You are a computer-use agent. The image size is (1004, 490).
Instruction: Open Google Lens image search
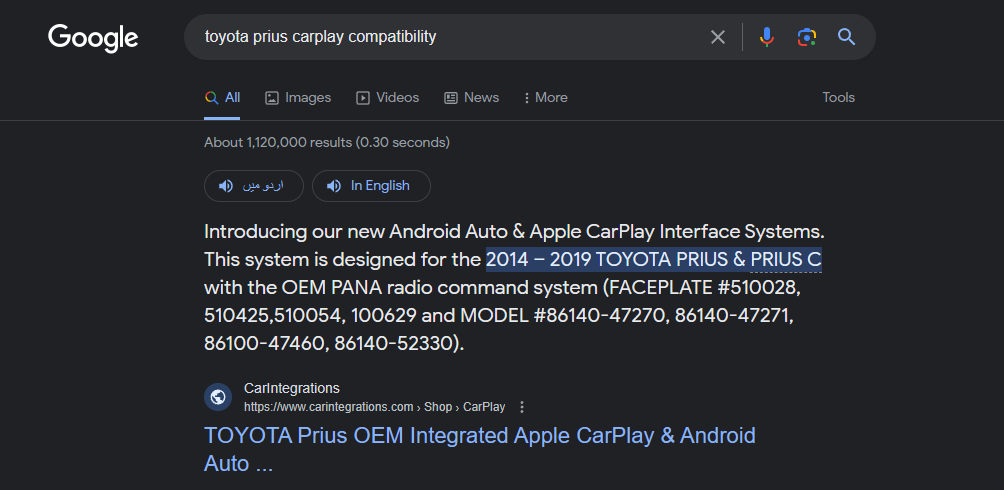tap(806, 37)
